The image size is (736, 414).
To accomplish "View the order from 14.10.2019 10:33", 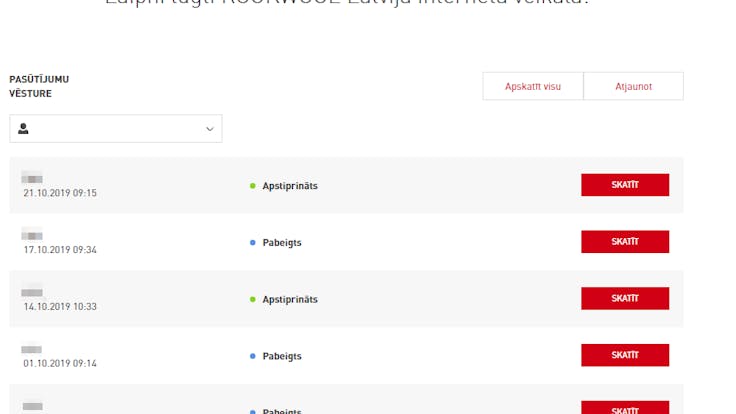I will tap(625, 299).
